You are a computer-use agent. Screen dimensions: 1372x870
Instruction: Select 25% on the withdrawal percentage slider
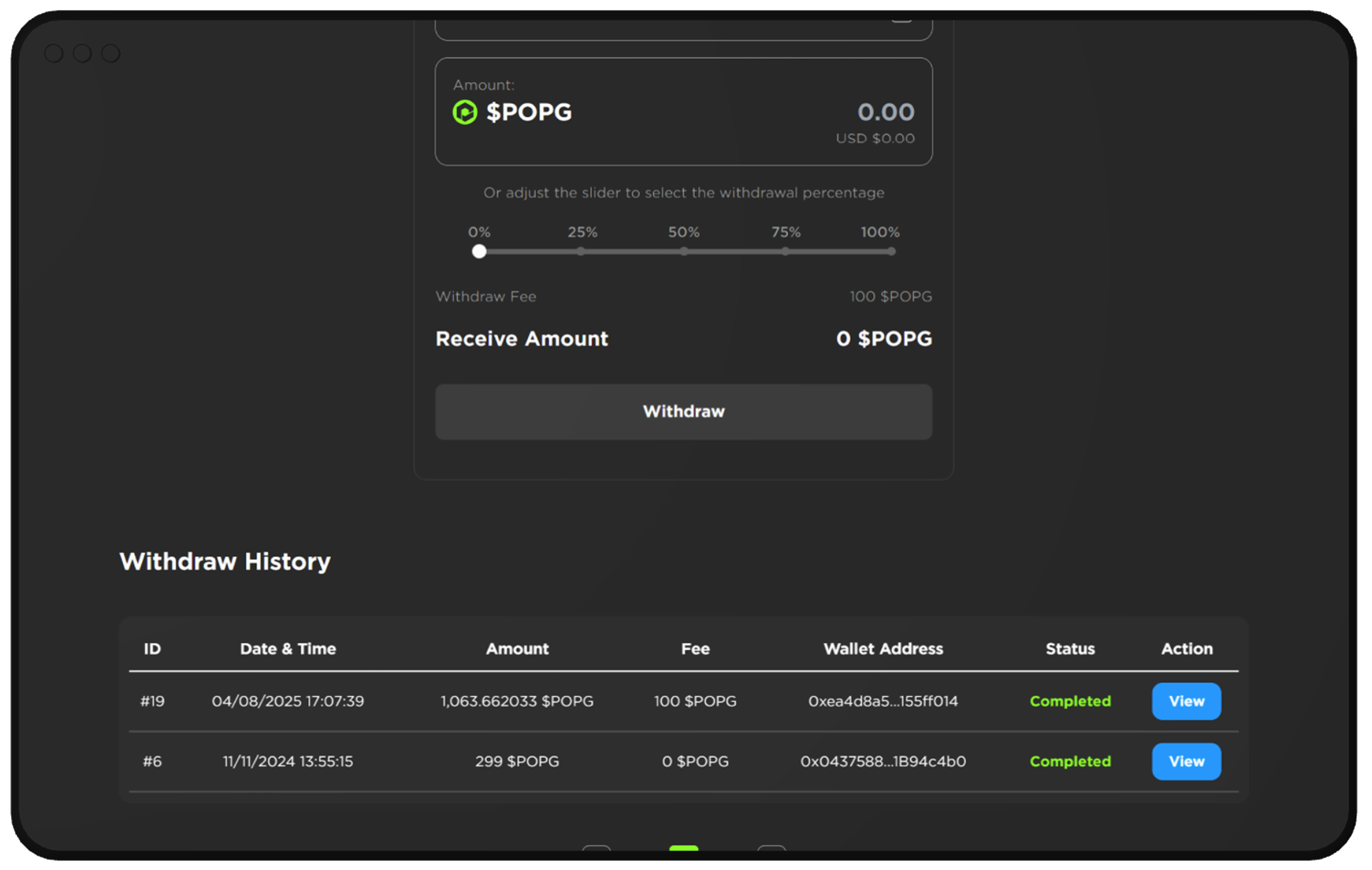(x=581, y=251)
